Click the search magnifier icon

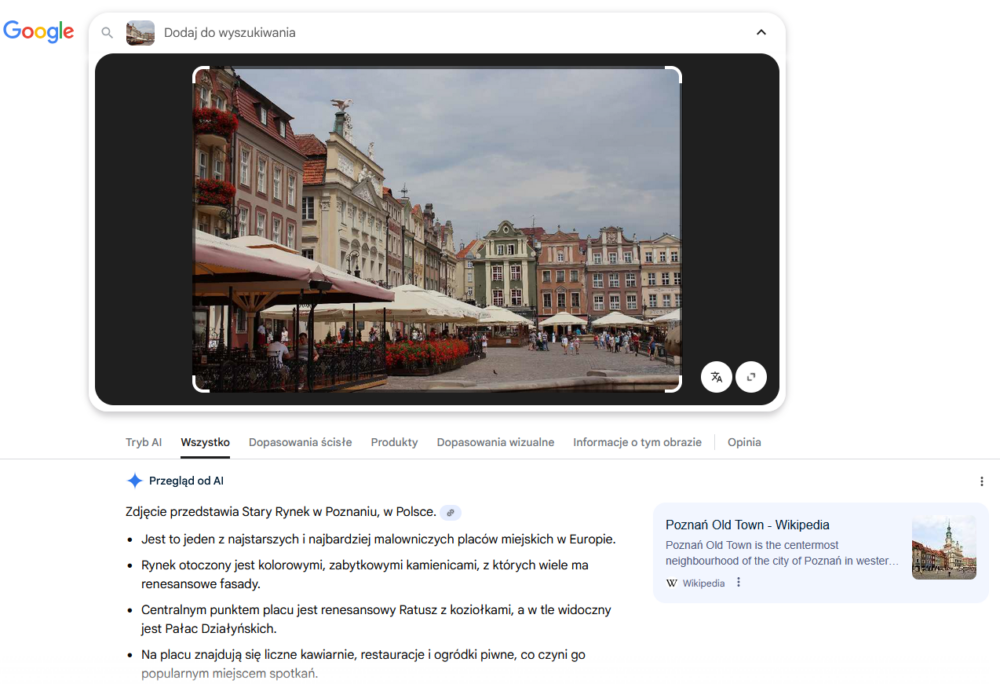pos(108,33)
